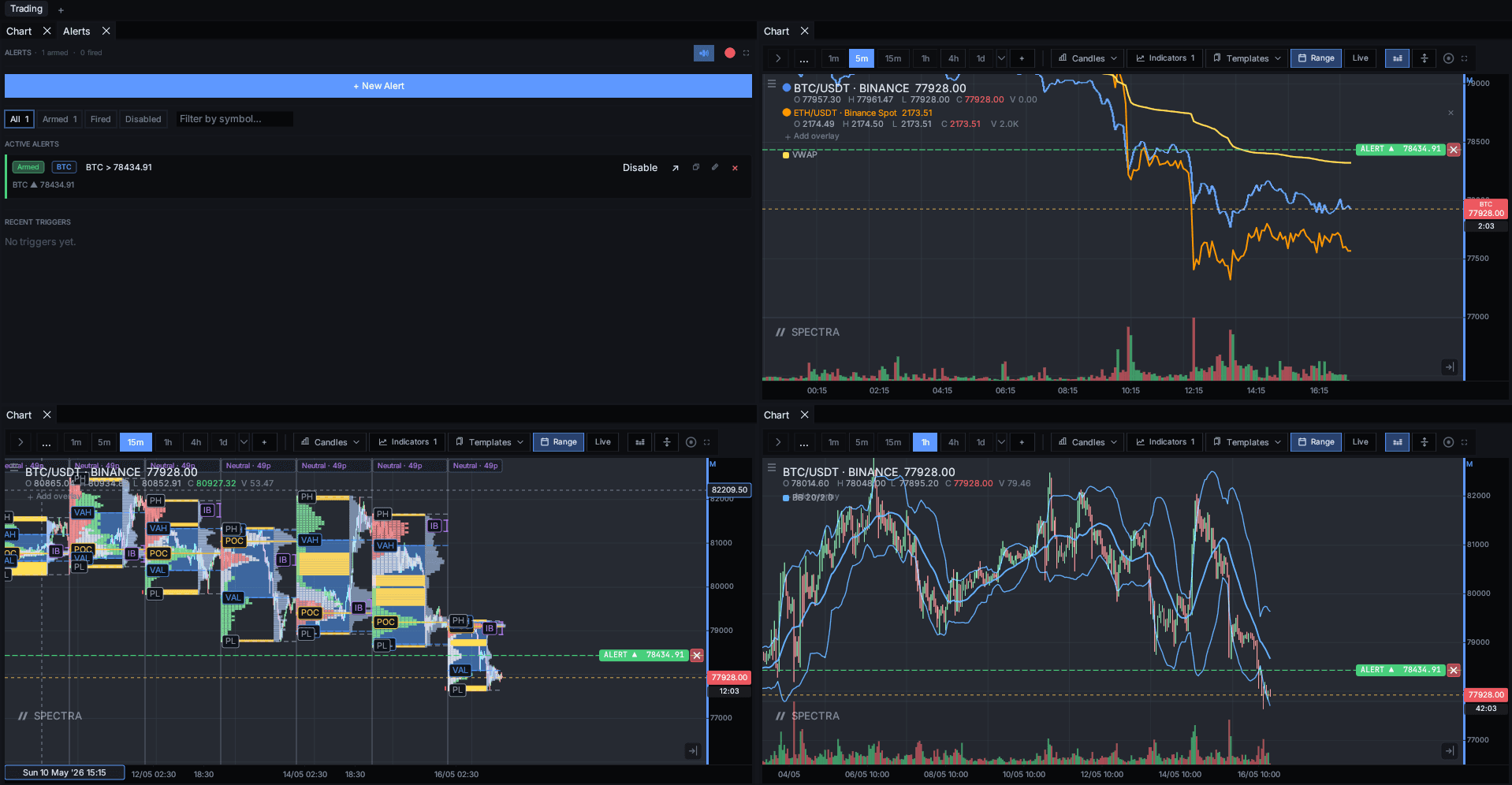The image size is (1512, 785).
Task: Open Candles chart type dropdown in bottom-right chart
Action: pyautogui.click(x=1087, y=442)
